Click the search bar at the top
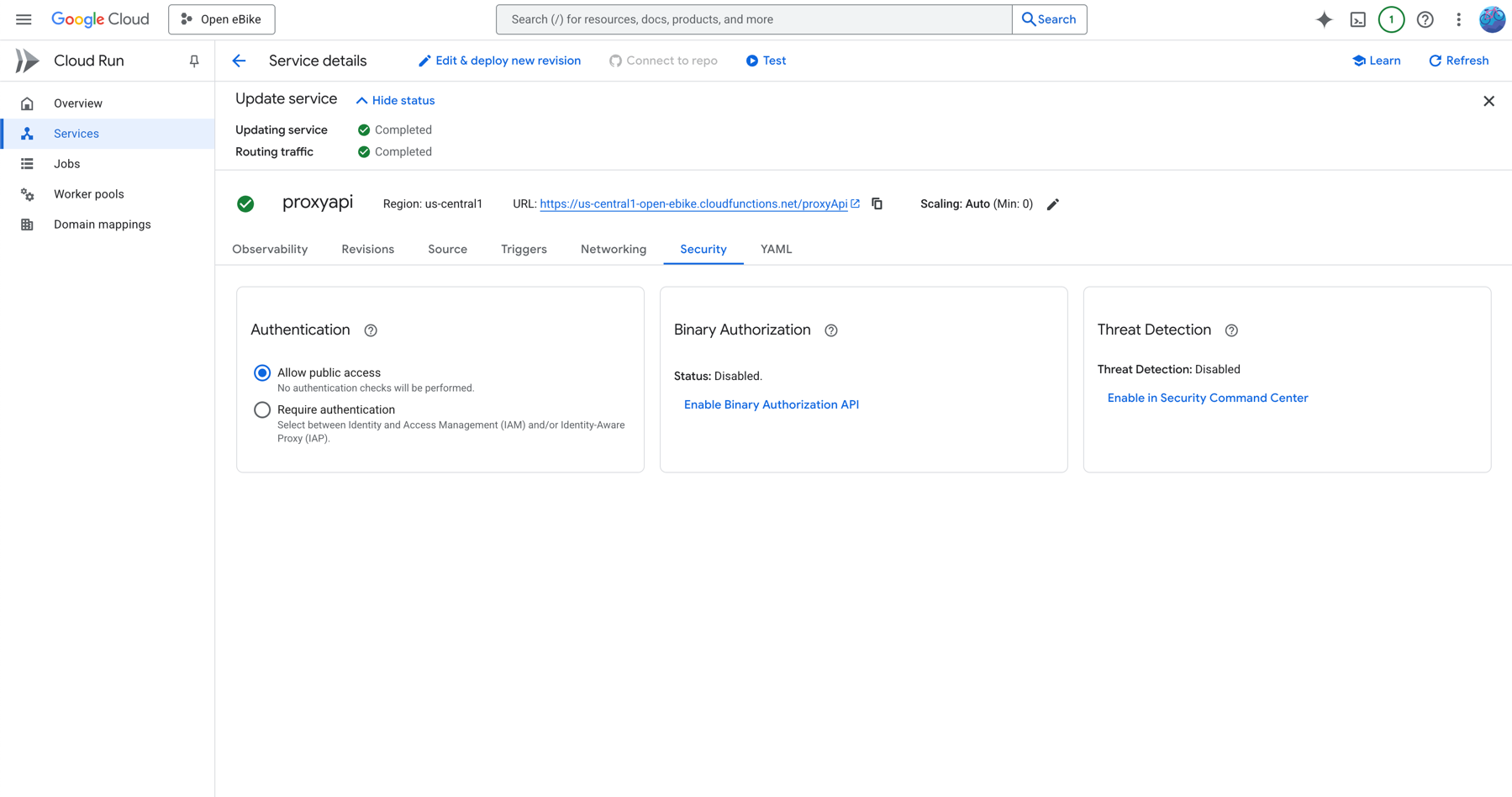The image size is (1512, 797). [x=752, y=18]
